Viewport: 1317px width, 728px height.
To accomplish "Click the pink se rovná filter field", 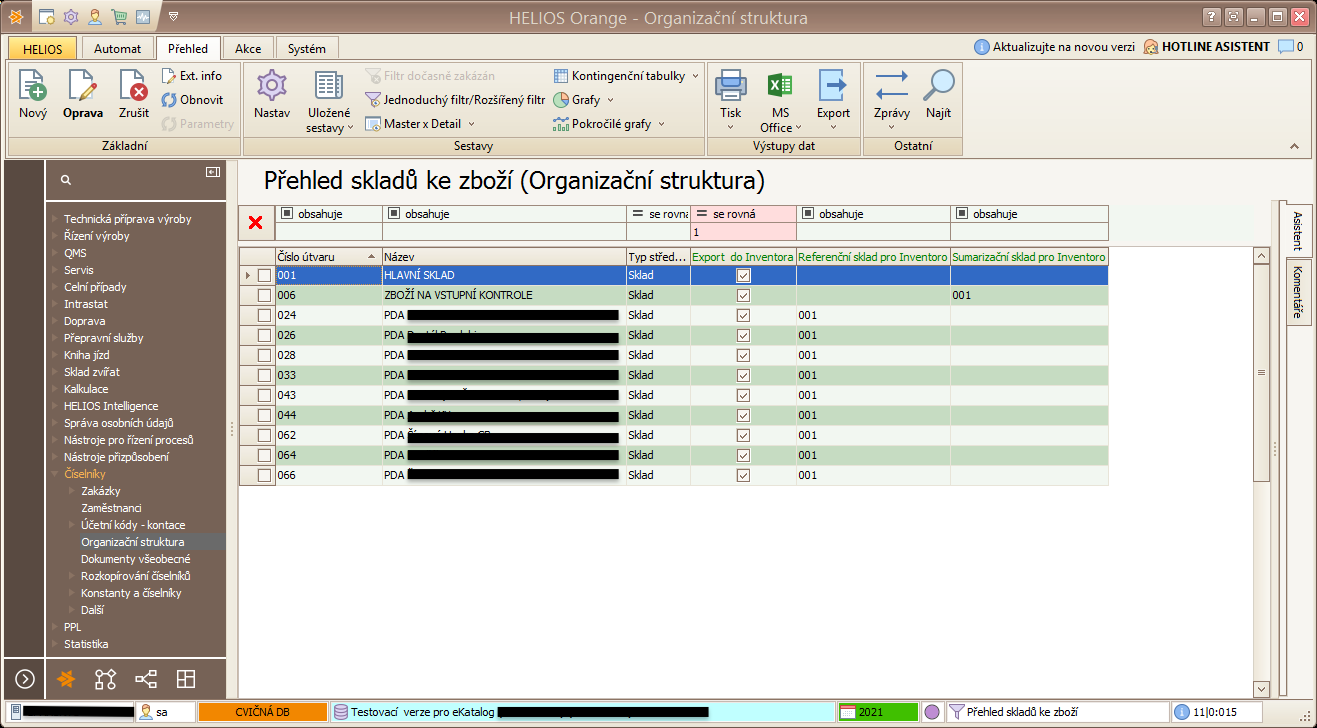I will coord(743,231).
